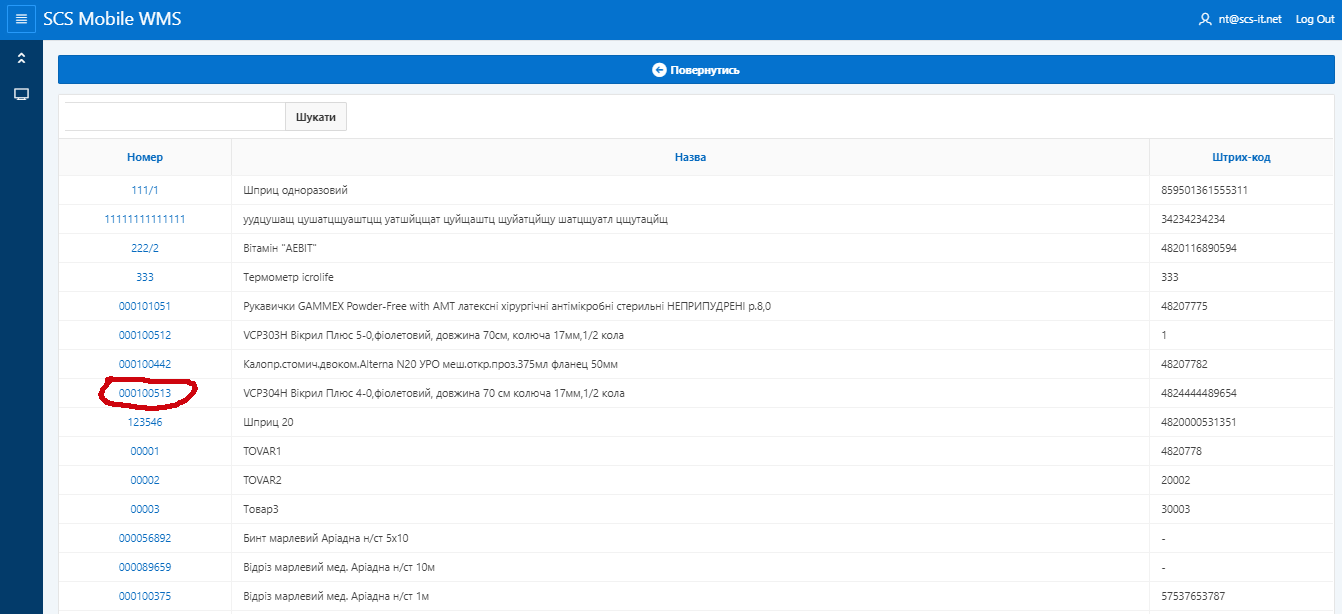
Task: Open item number 000056892
Action: 145,538
